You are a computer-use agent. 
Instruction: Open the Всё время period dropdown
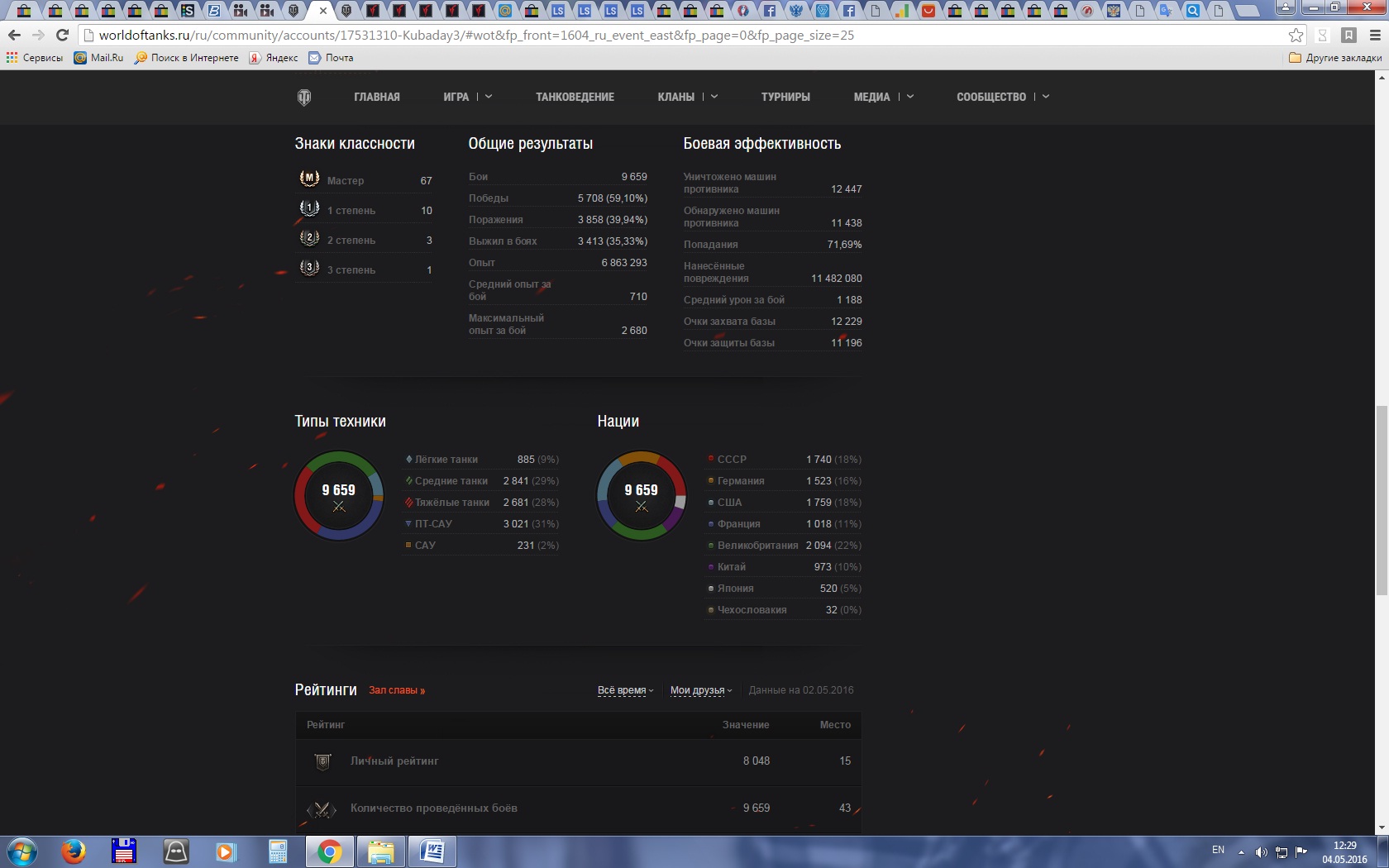(626, 690)
